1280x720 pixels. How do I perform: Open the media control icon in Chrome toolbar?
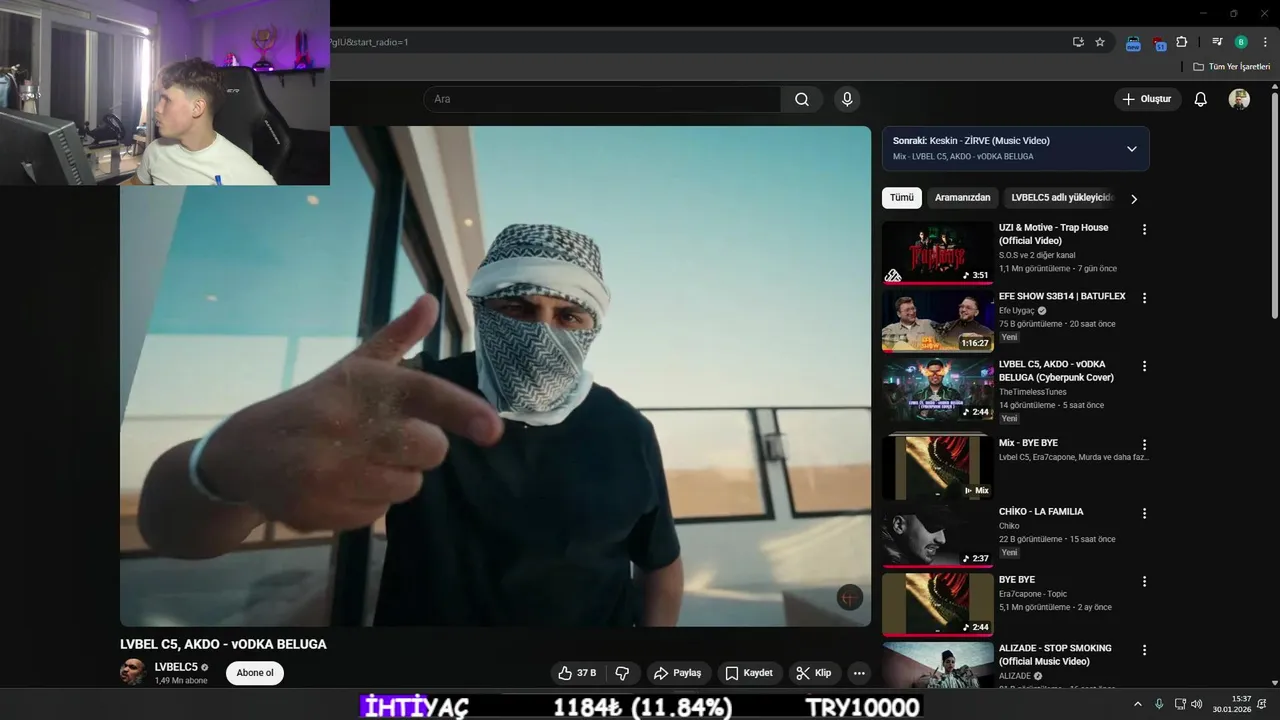click(1217, 42)
